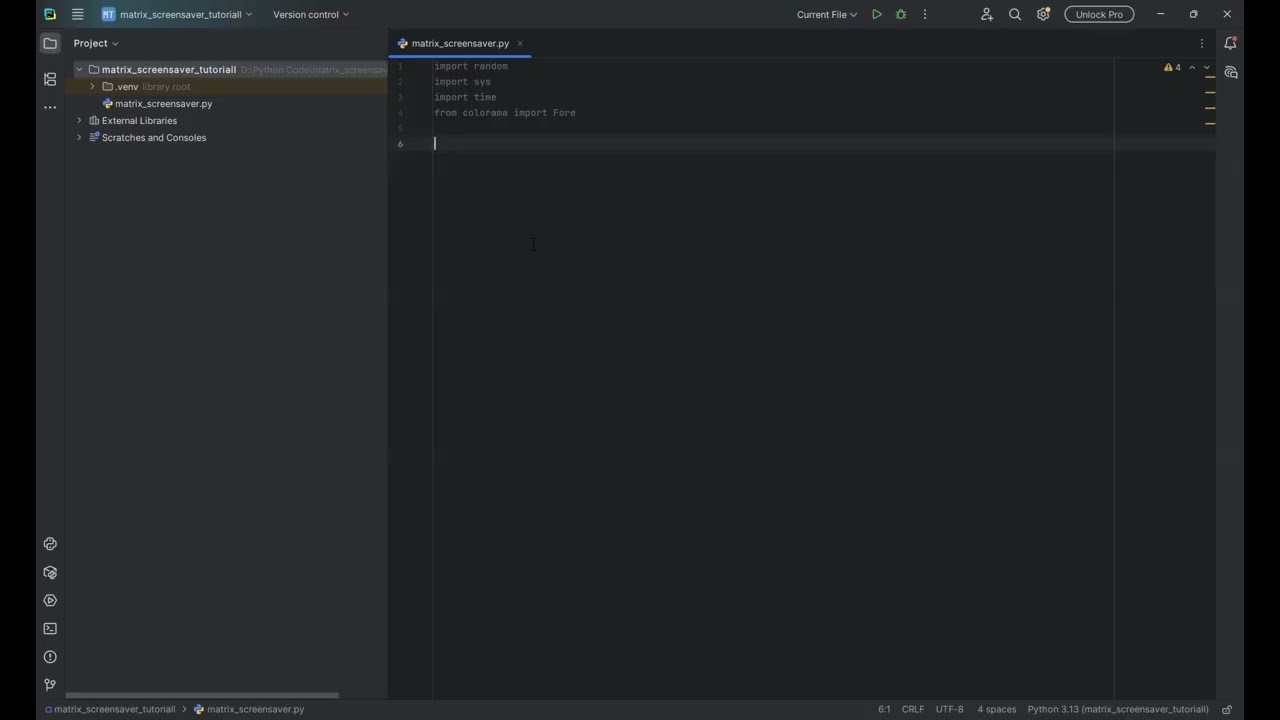Viewport: 1280px width, 720px height.
Task: Open Python 3.13 interpreter selector
Action: [1118, 709]
